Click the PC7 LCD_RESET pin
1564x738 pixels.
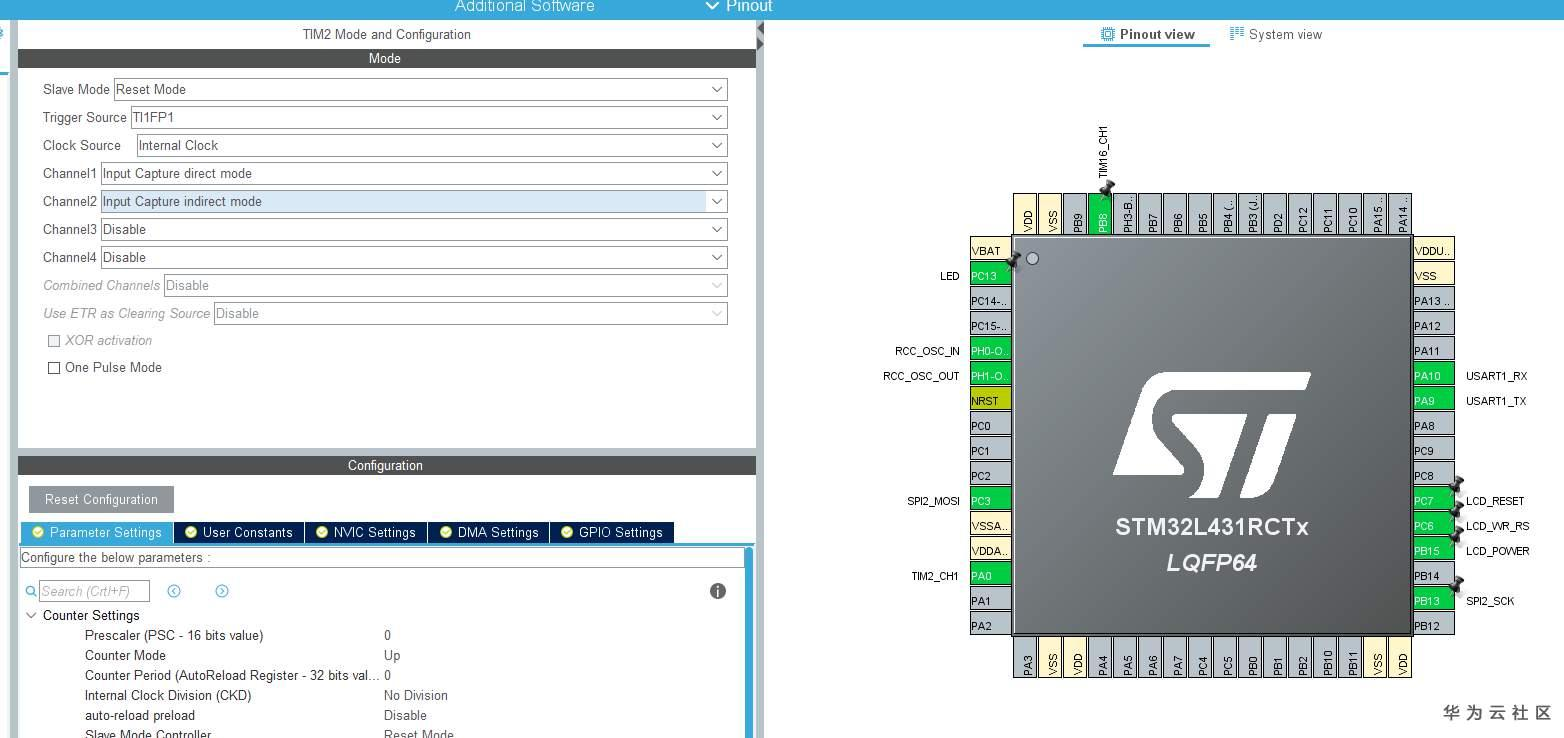coord(1433,501)
